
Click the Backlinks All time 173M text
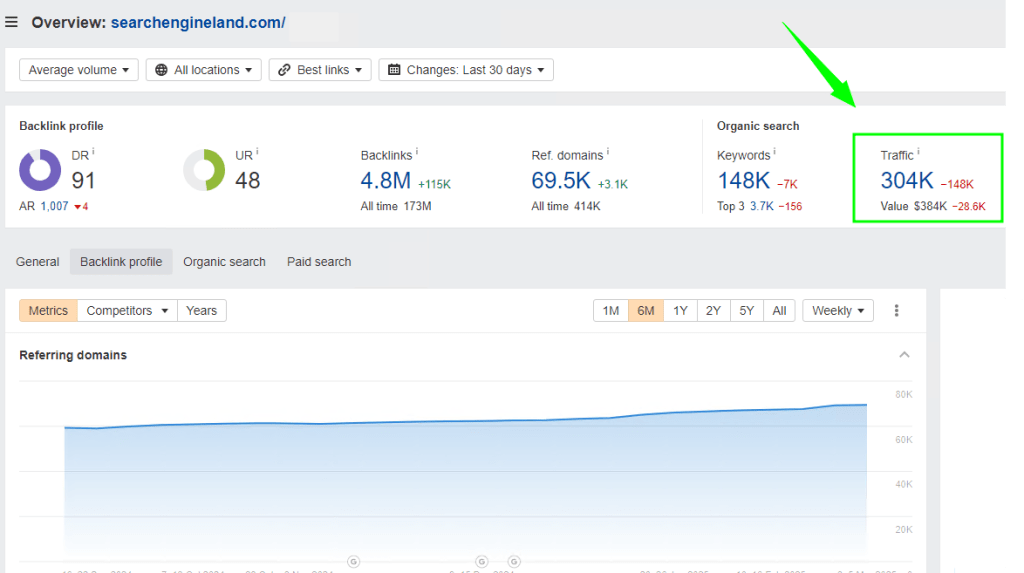396,206
